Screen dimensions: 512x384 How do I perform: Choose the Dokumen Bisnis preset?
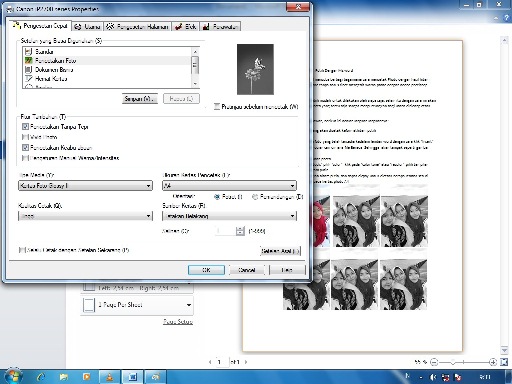click(x=107, y=70)
